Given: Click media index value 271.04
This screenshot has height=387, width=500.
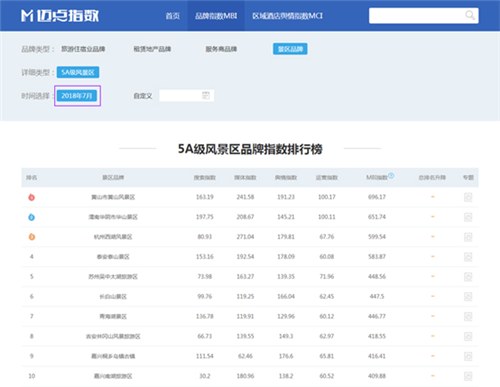Looking at the screenshot, I should coord(245,237).
